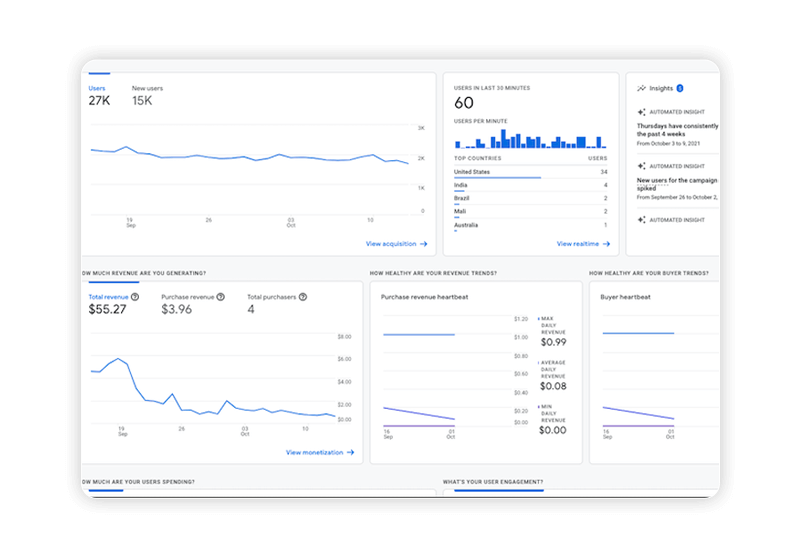
Task: Open the New users for the campaign insight
Action: 677,184
